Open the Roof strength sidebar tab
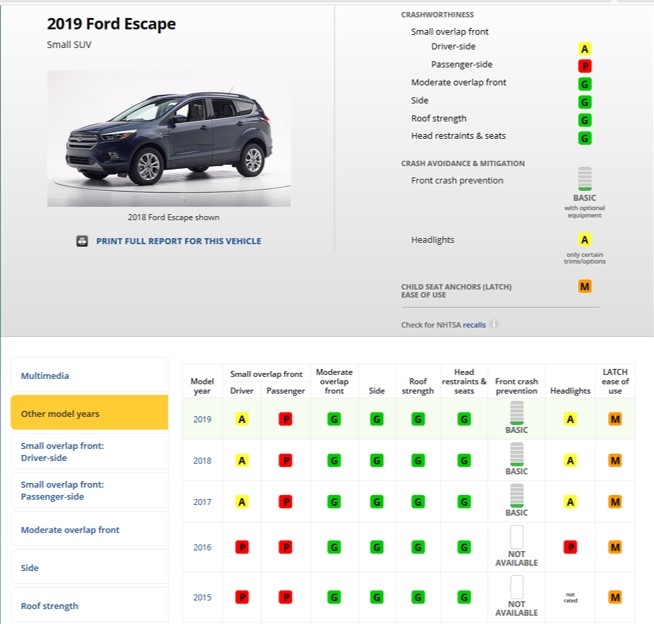This screenshot has width=654, height=624. coord(89,605)
